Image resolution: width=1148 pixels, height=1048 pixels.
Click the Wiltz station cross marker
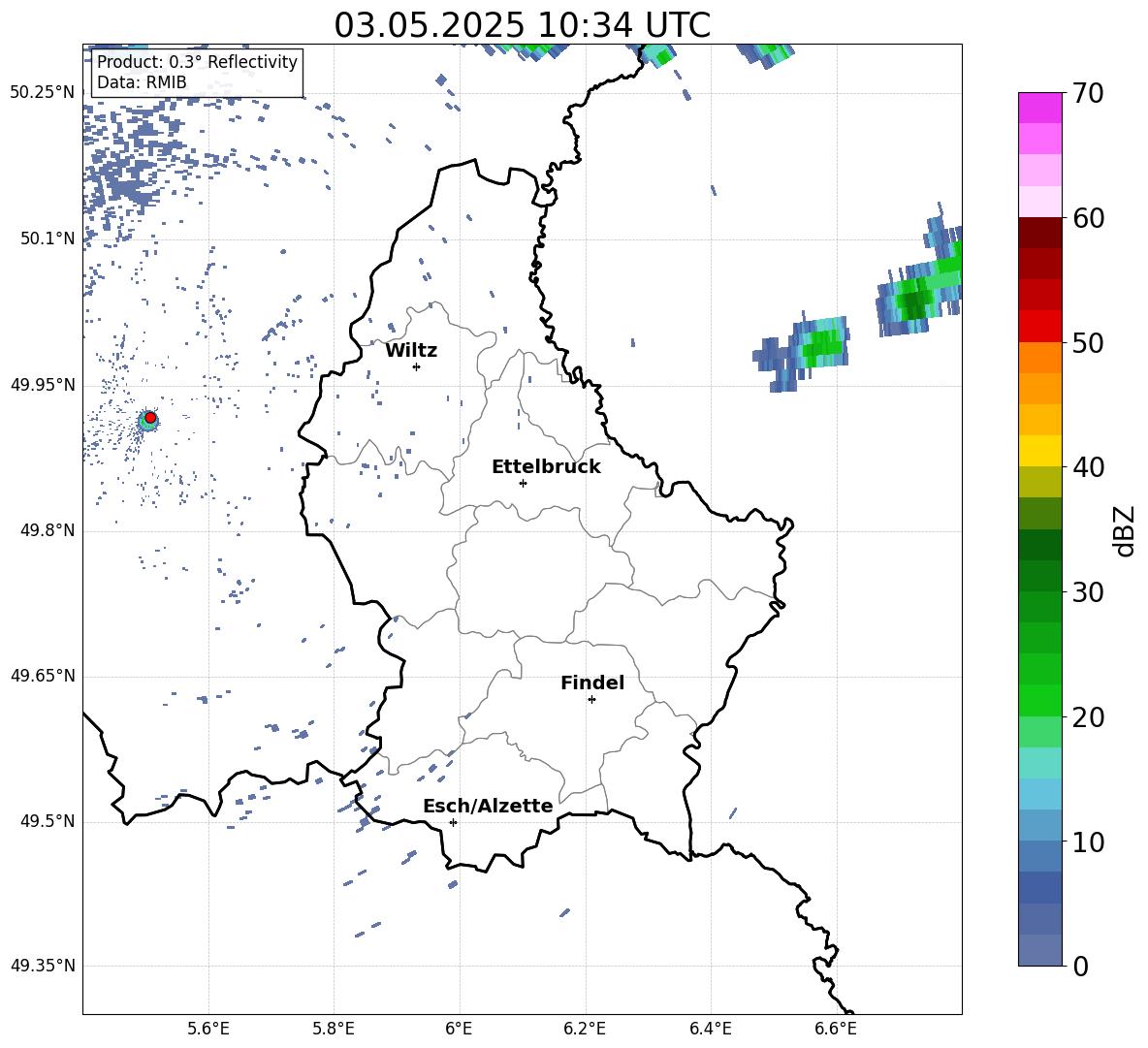point(417,366)
